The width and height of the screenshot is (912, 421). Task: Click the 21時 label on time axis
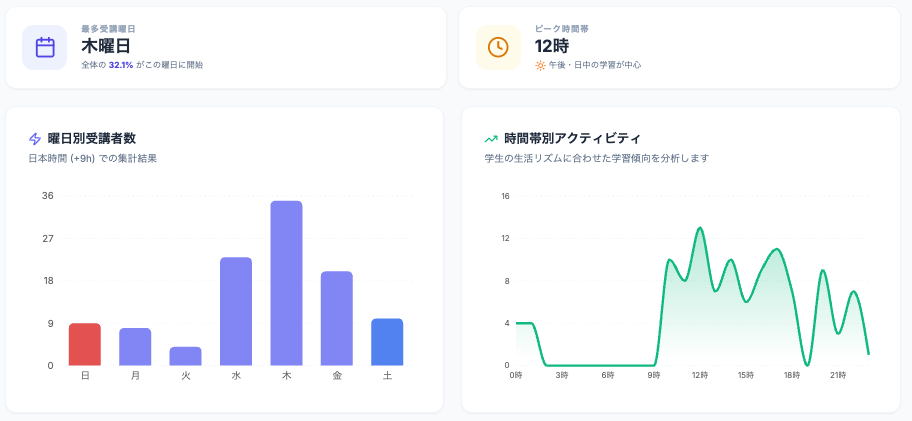click(x=837, y=375)
